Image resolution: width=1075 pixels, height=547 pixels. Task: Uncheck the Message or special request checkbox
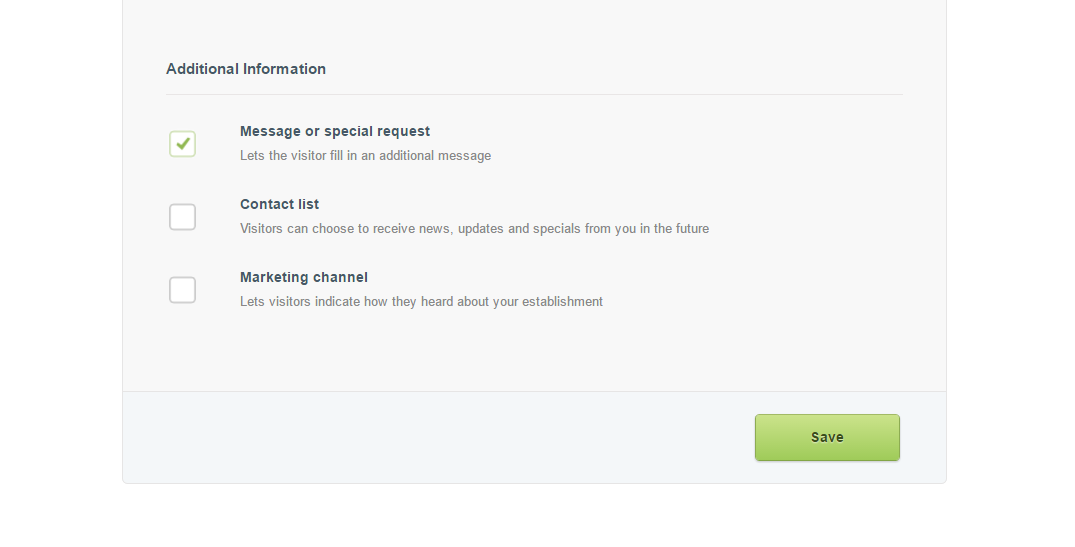(182, 144)
